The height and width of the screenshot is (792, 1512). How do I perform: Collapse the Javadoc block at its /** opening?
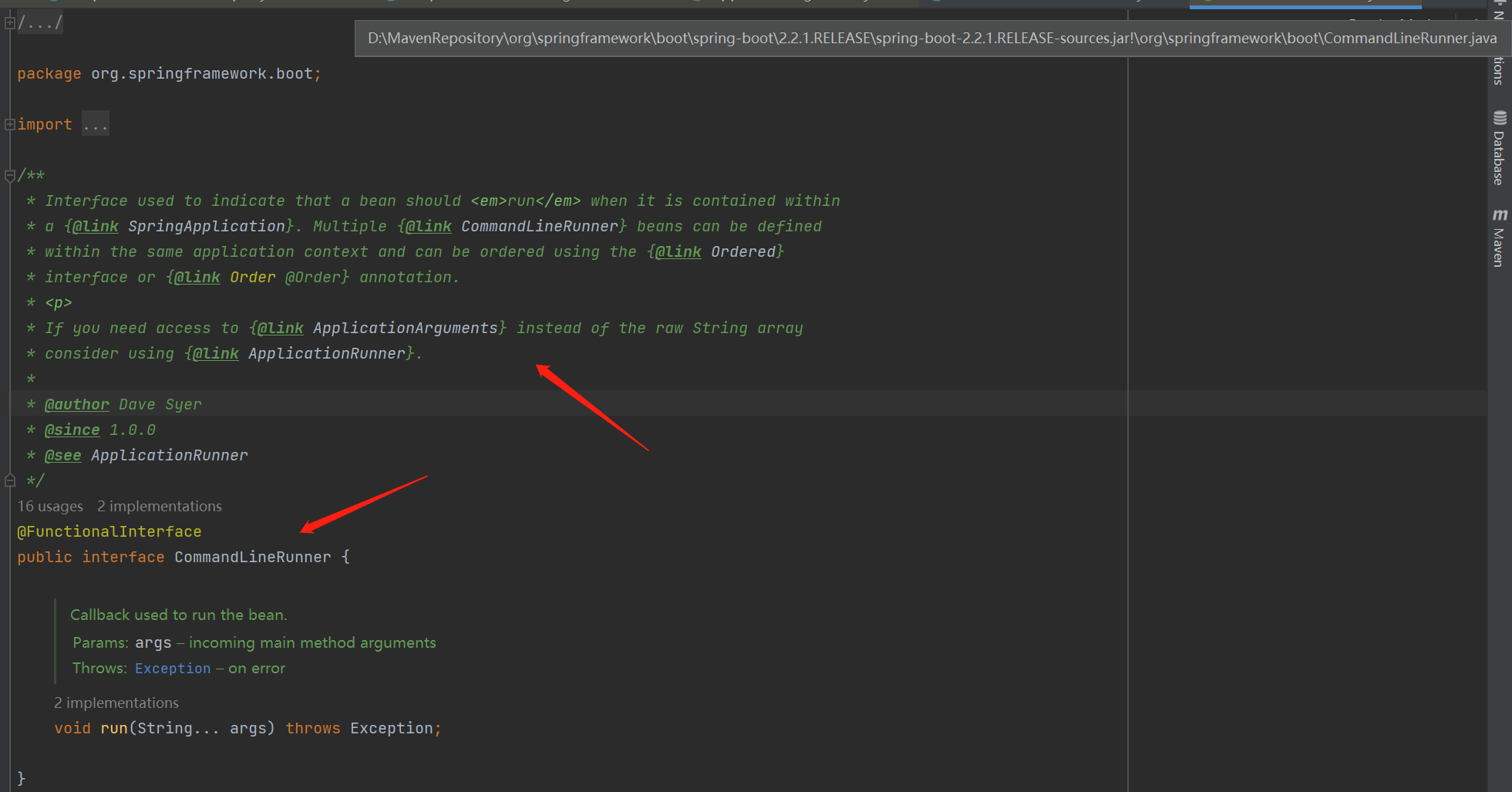point(10,176)
